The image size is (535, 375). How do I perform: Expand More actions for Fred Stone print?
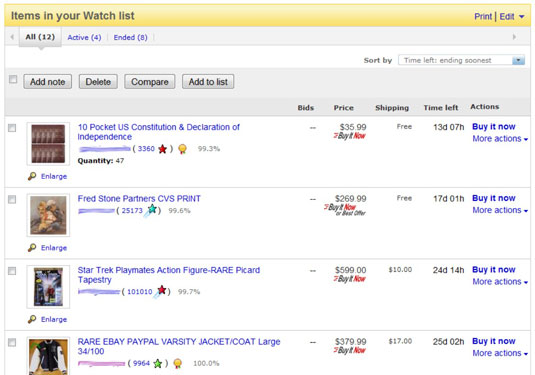500,210
